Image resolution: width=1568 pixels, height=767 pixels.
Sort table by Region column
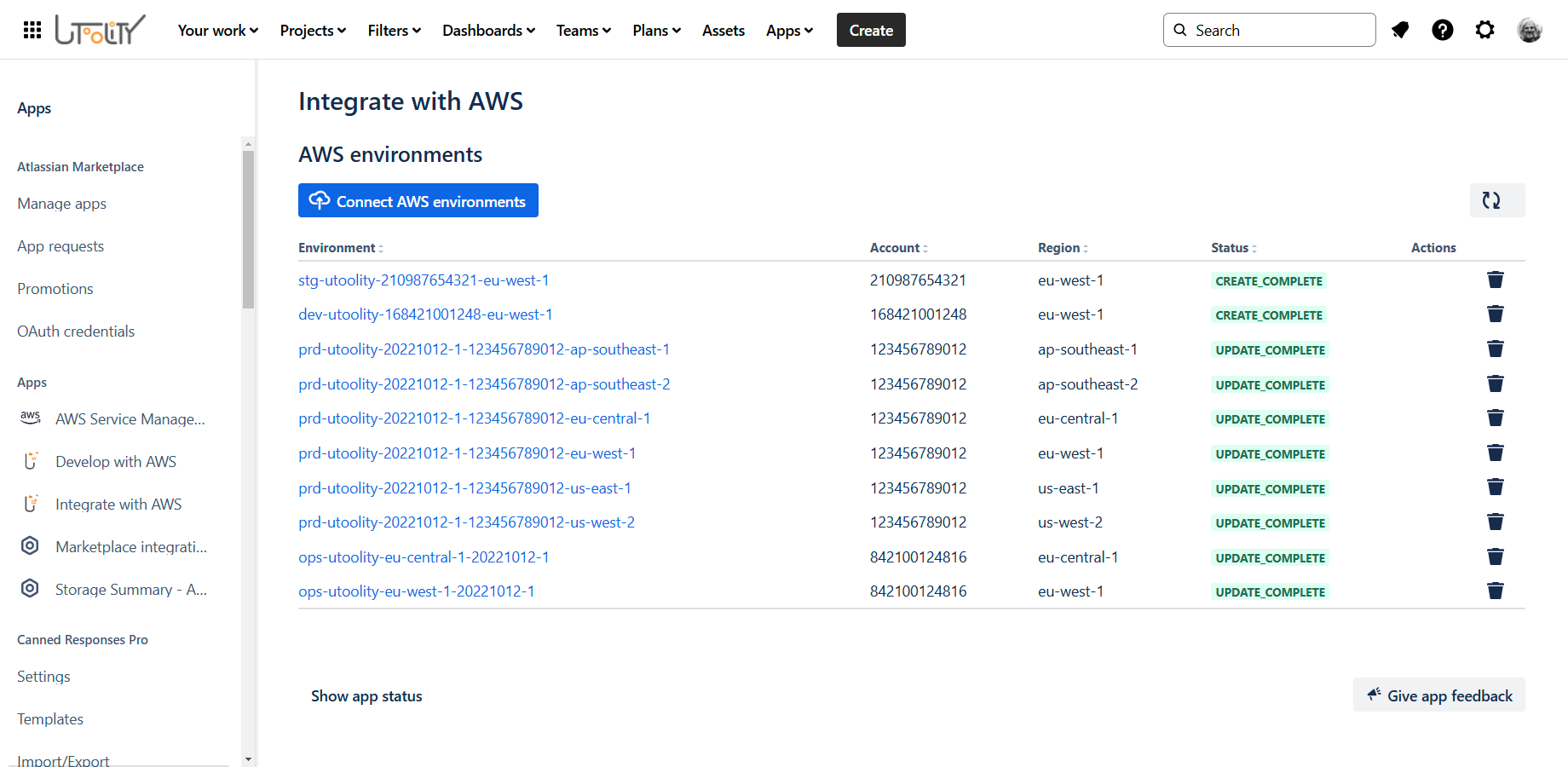1063,248
